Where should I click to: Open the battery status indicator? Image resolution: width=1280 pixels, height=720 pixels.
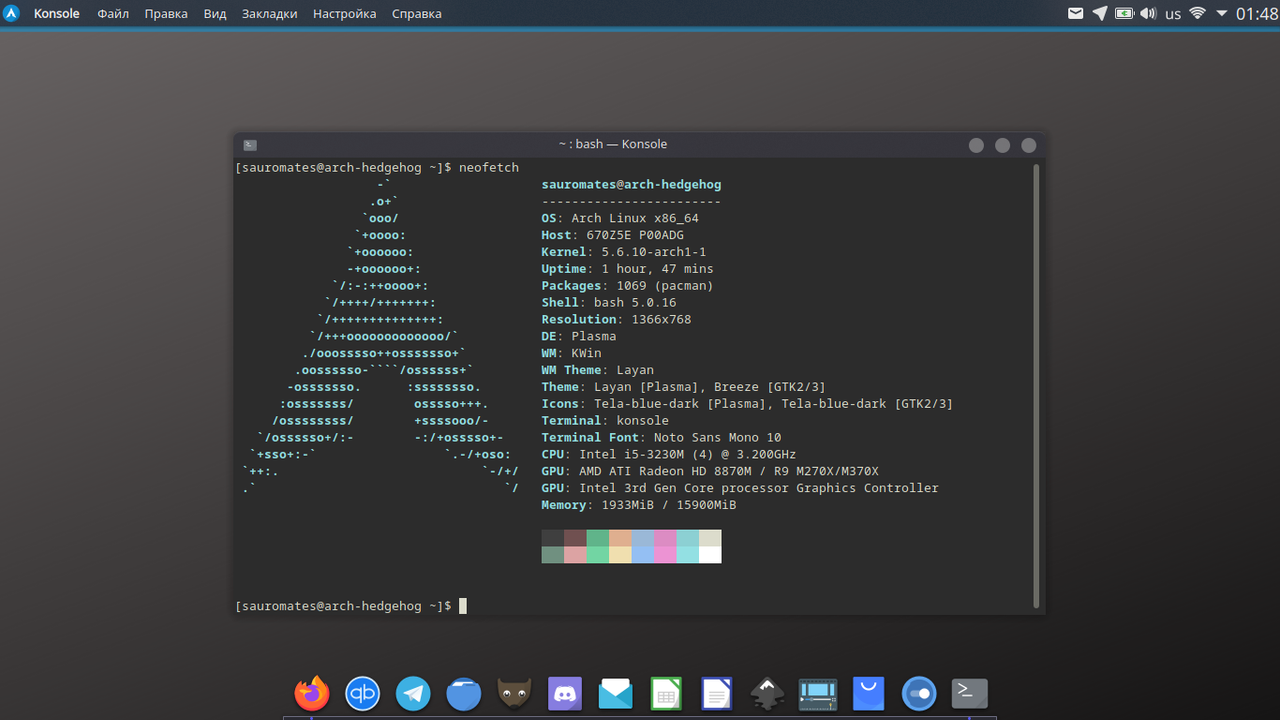pyautogui.click(x=1124, y=14)
